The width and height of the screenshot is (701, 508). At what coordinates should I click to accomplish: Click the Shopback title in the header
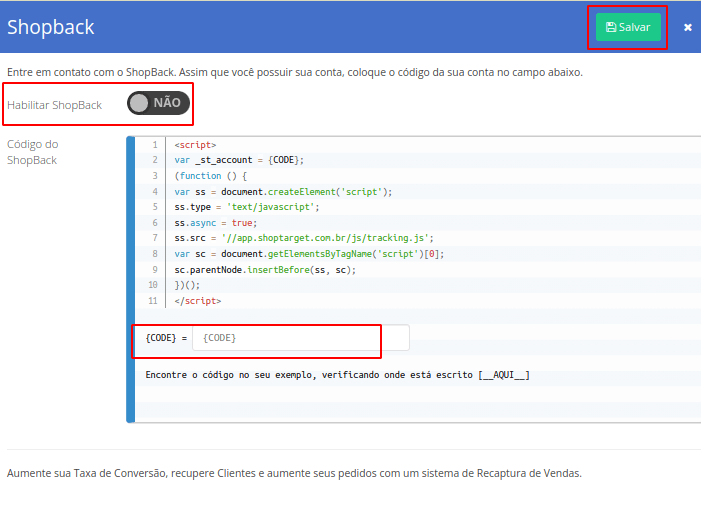(51, 27)
